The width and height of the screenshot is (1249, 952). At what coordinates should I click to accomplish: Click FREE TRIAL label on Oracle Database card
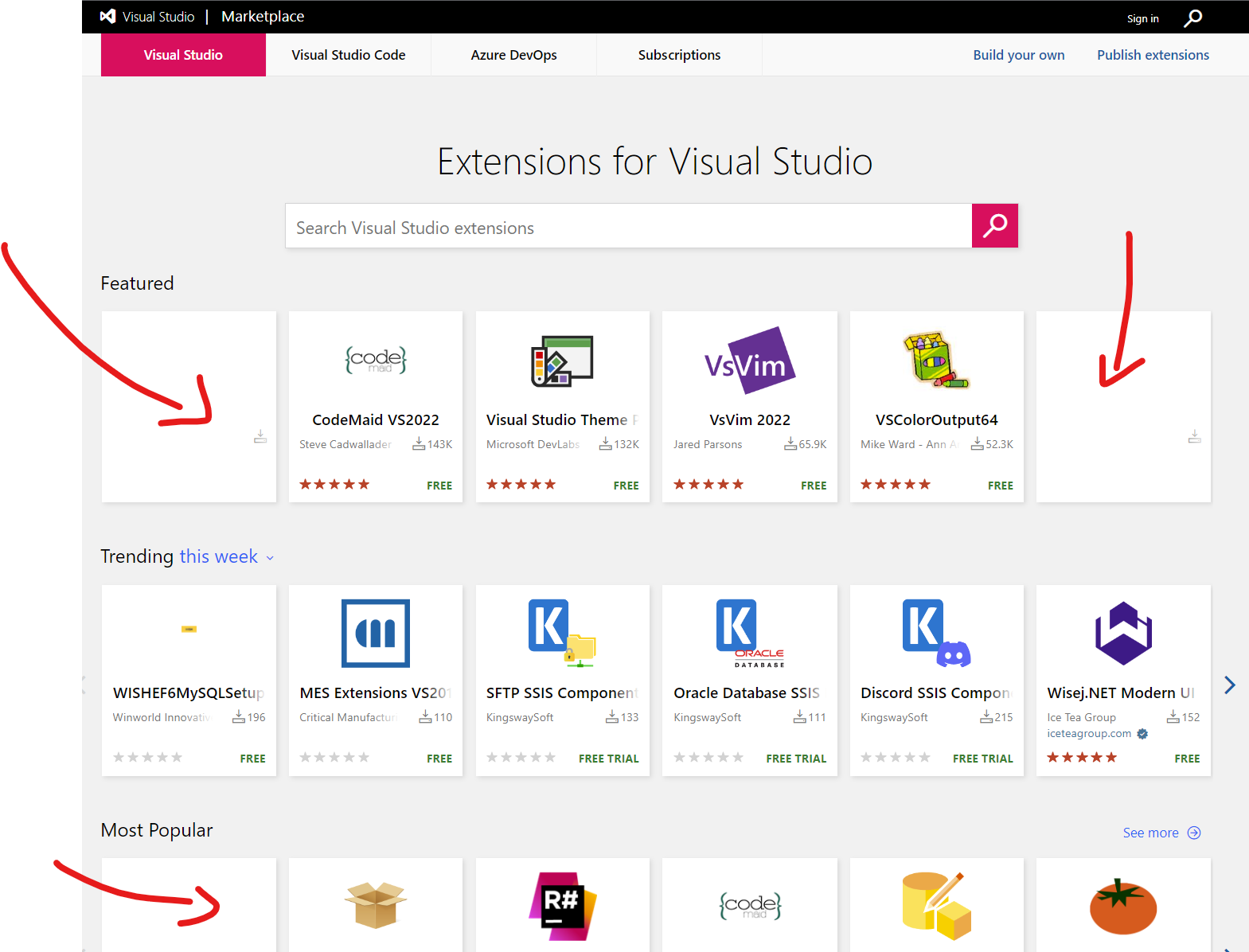[x=796, y=759]
